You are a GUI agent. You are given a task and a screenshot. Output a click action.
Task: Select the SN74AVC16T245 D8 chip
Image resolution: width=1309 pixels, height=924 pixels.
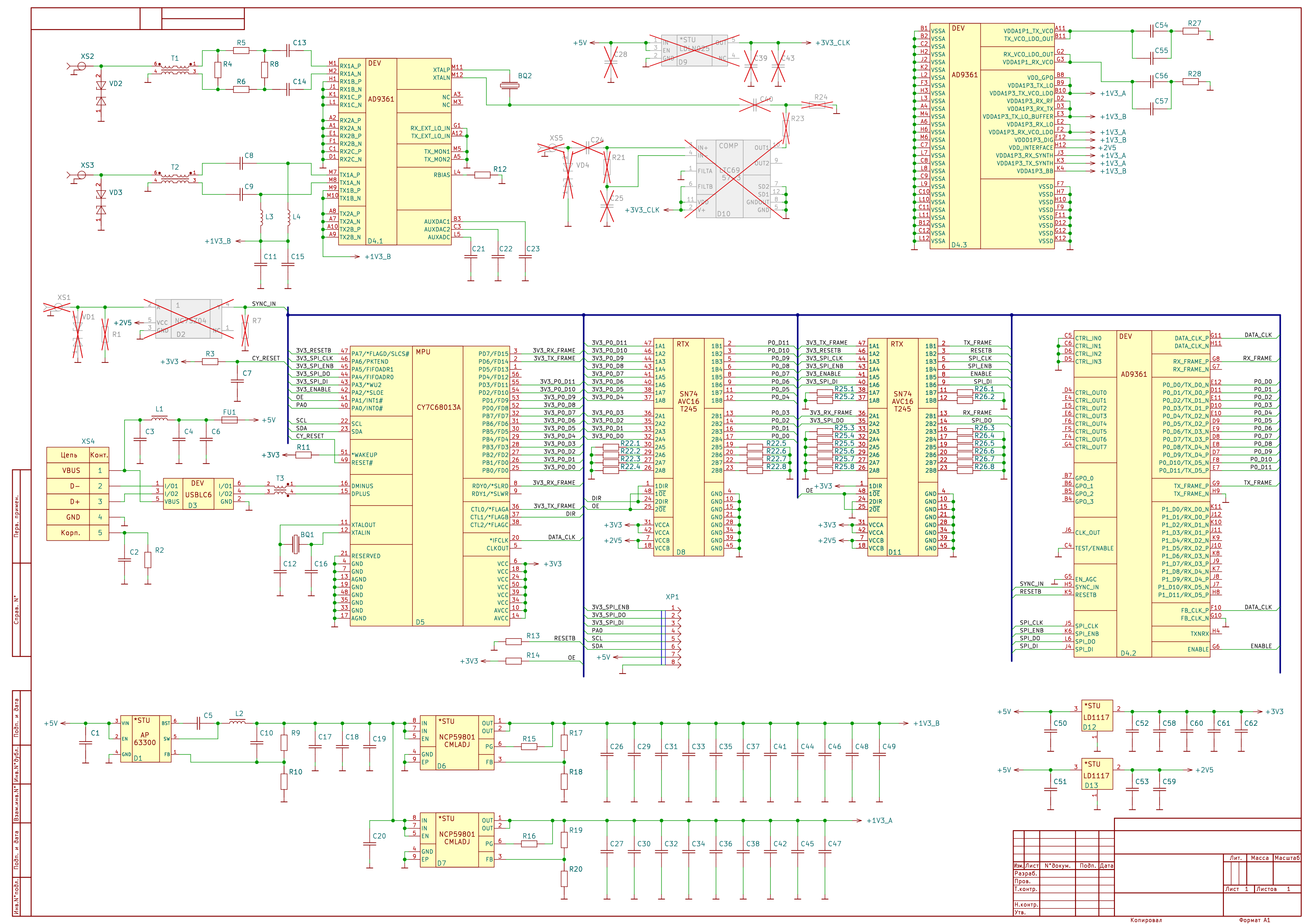[688, 447]
